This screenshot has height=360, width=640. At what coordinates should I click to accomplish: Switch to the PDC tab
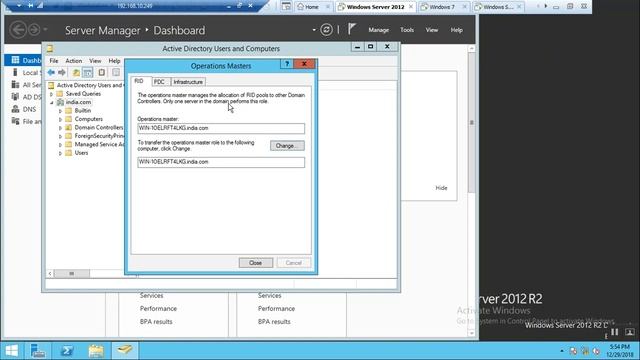[160, 82]
